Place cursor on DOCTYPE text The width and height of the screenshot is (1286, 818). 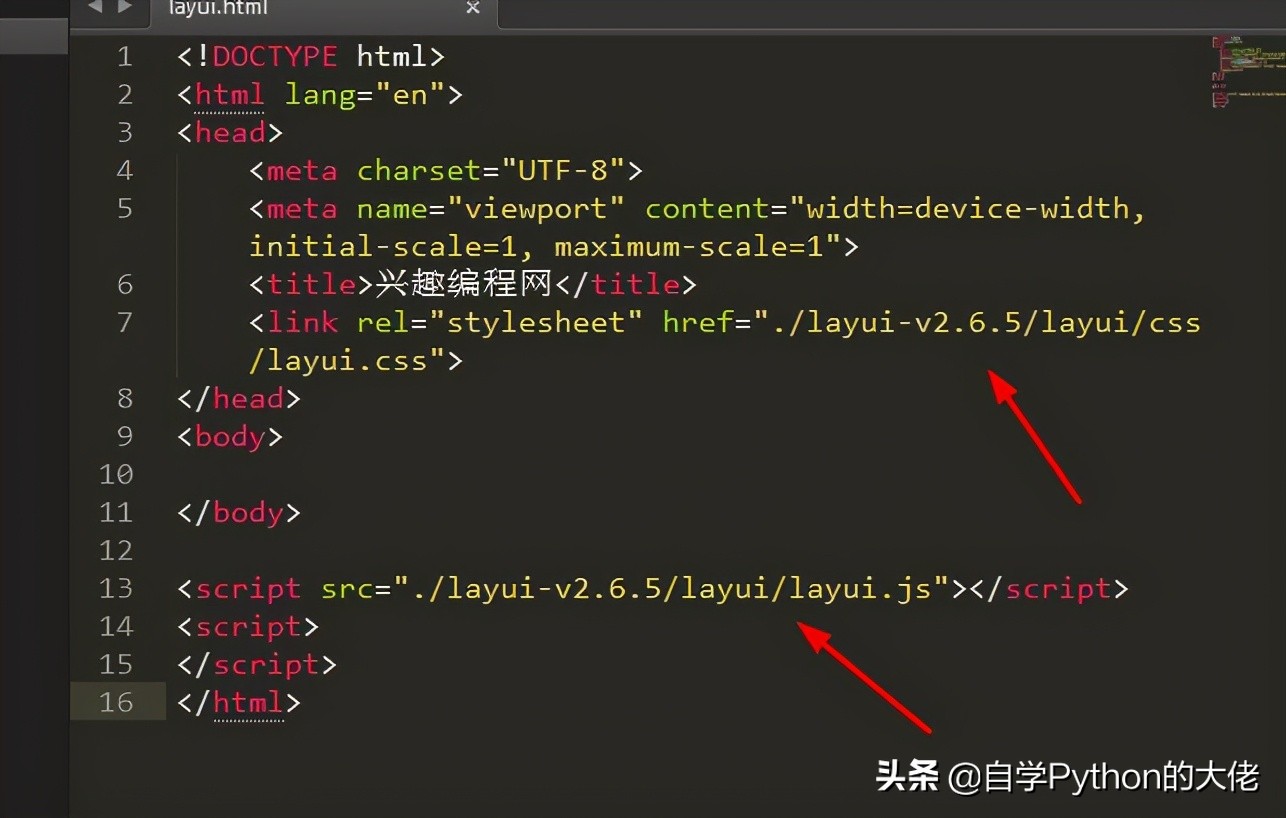coord(274,56)
